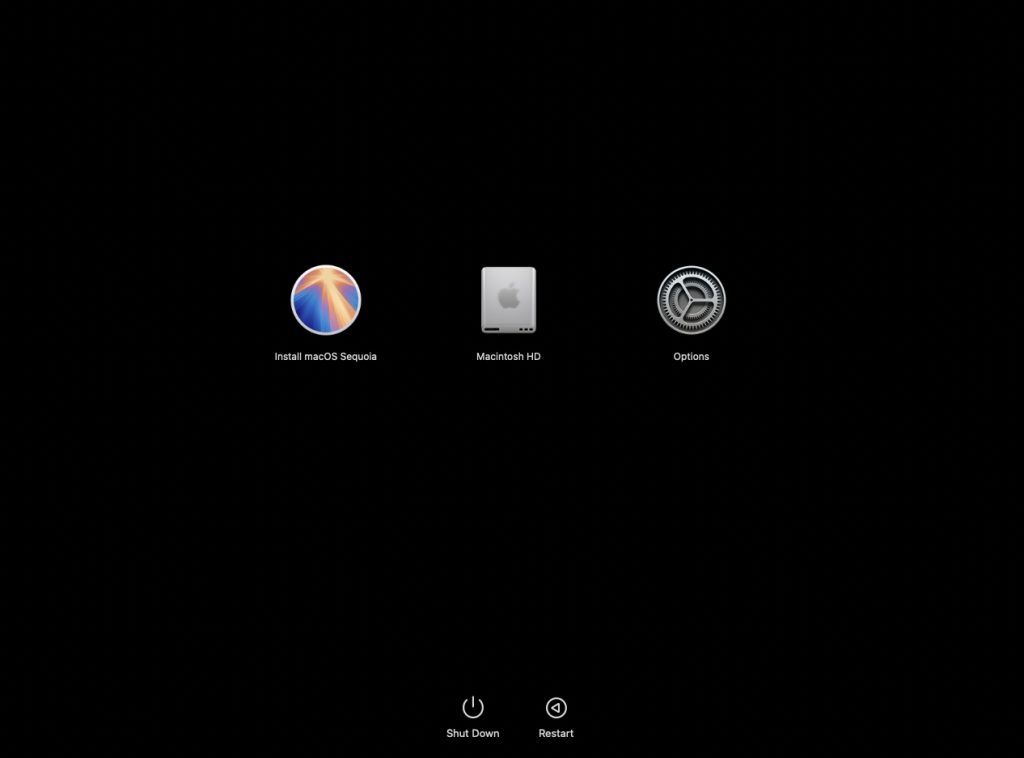Click the "Shut Down" text label

pos(473,734)
